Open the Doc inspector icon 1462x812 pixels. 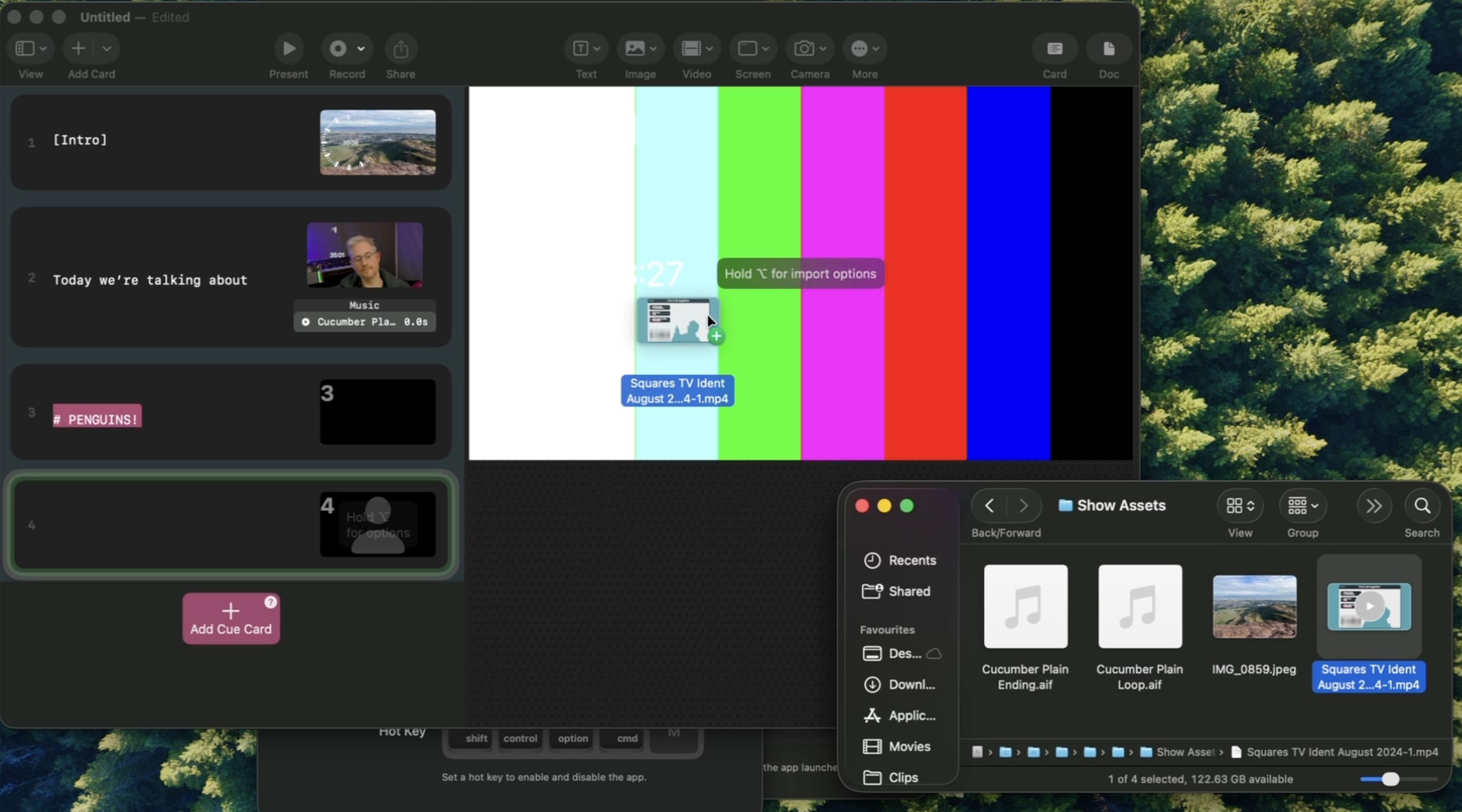(x=1109, y=48)
